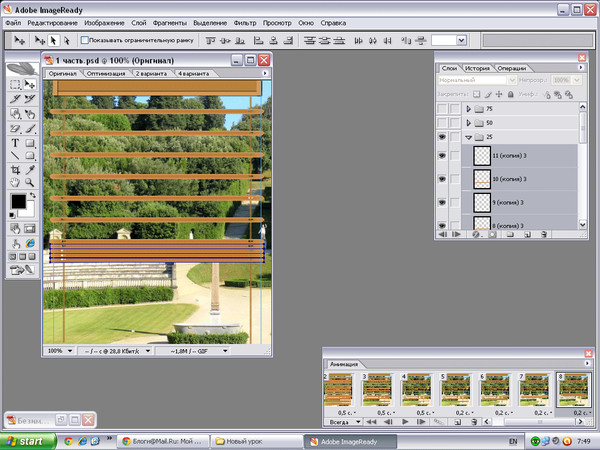
Task: Click the lock all padlock icon
Action: point(510,94)
